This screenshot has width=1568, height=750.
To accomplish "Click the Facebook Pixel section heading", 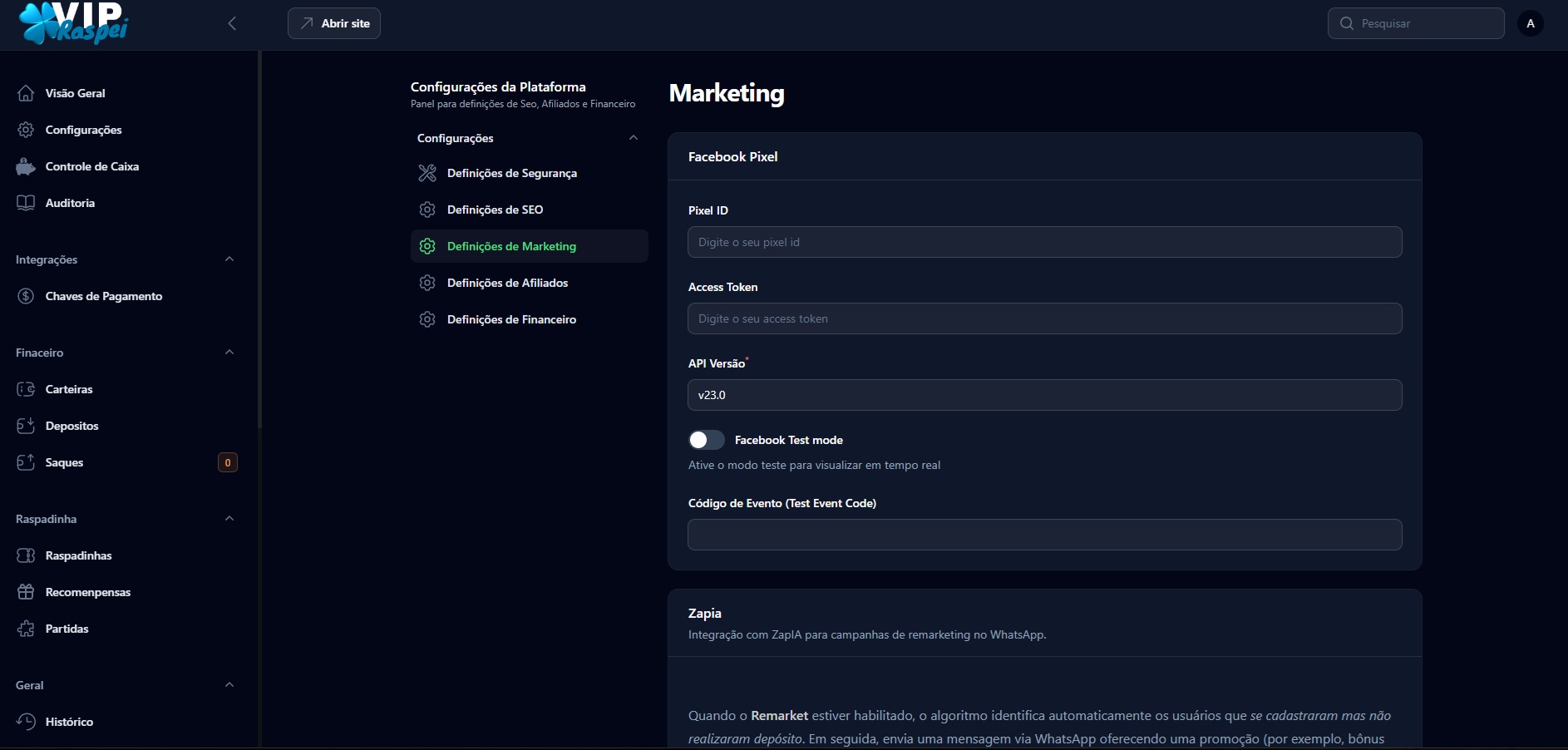I will tap(733, 156).
